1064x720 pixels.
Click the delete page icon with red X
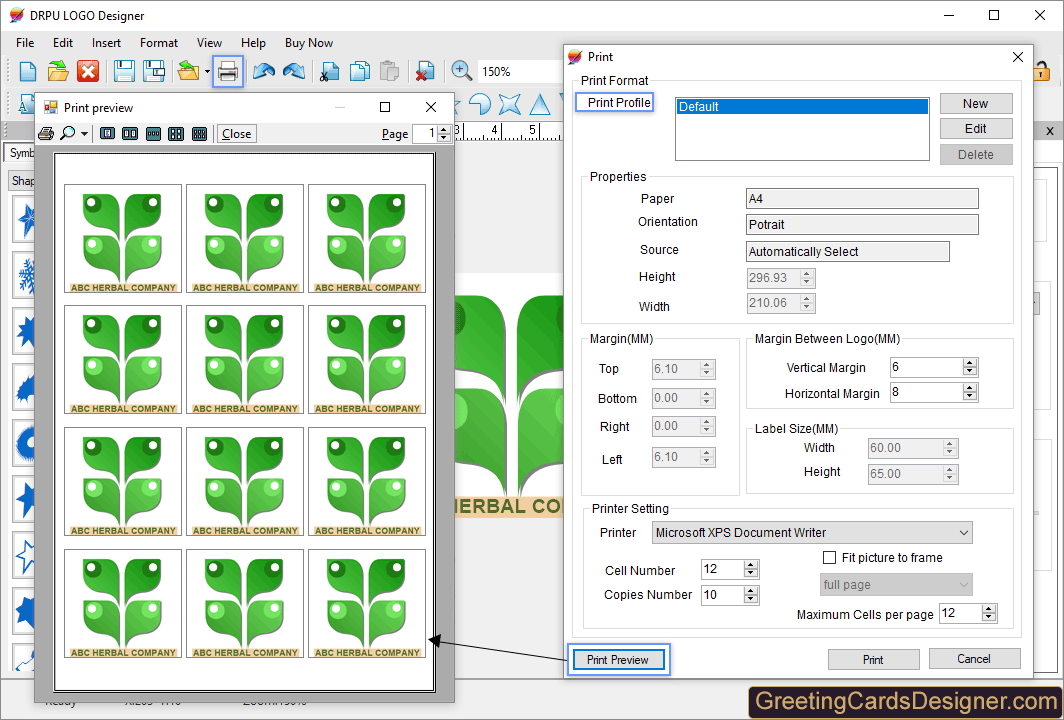coord(425,71)
